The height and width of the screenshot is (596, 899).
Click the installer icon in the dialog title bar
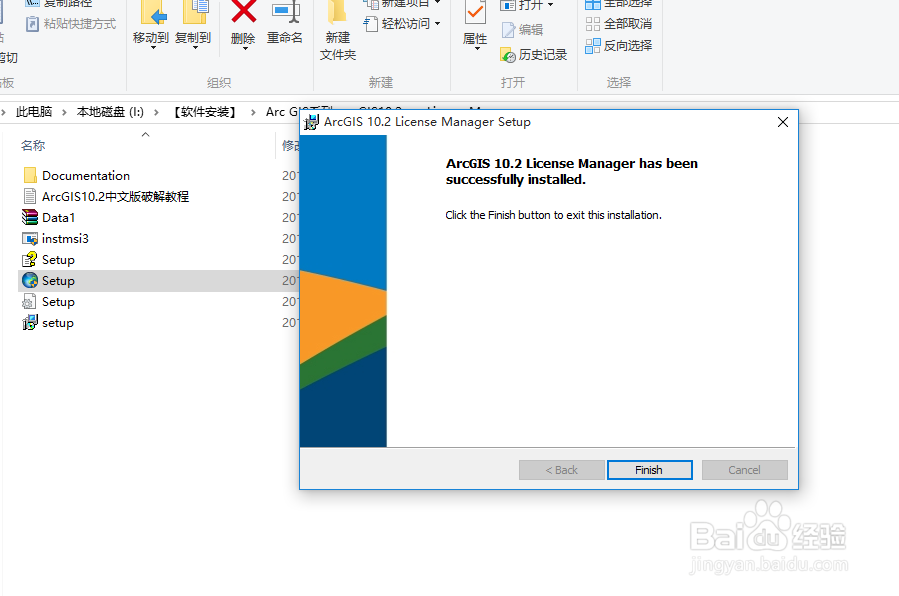pyautogui.click(x=311, y=122)
